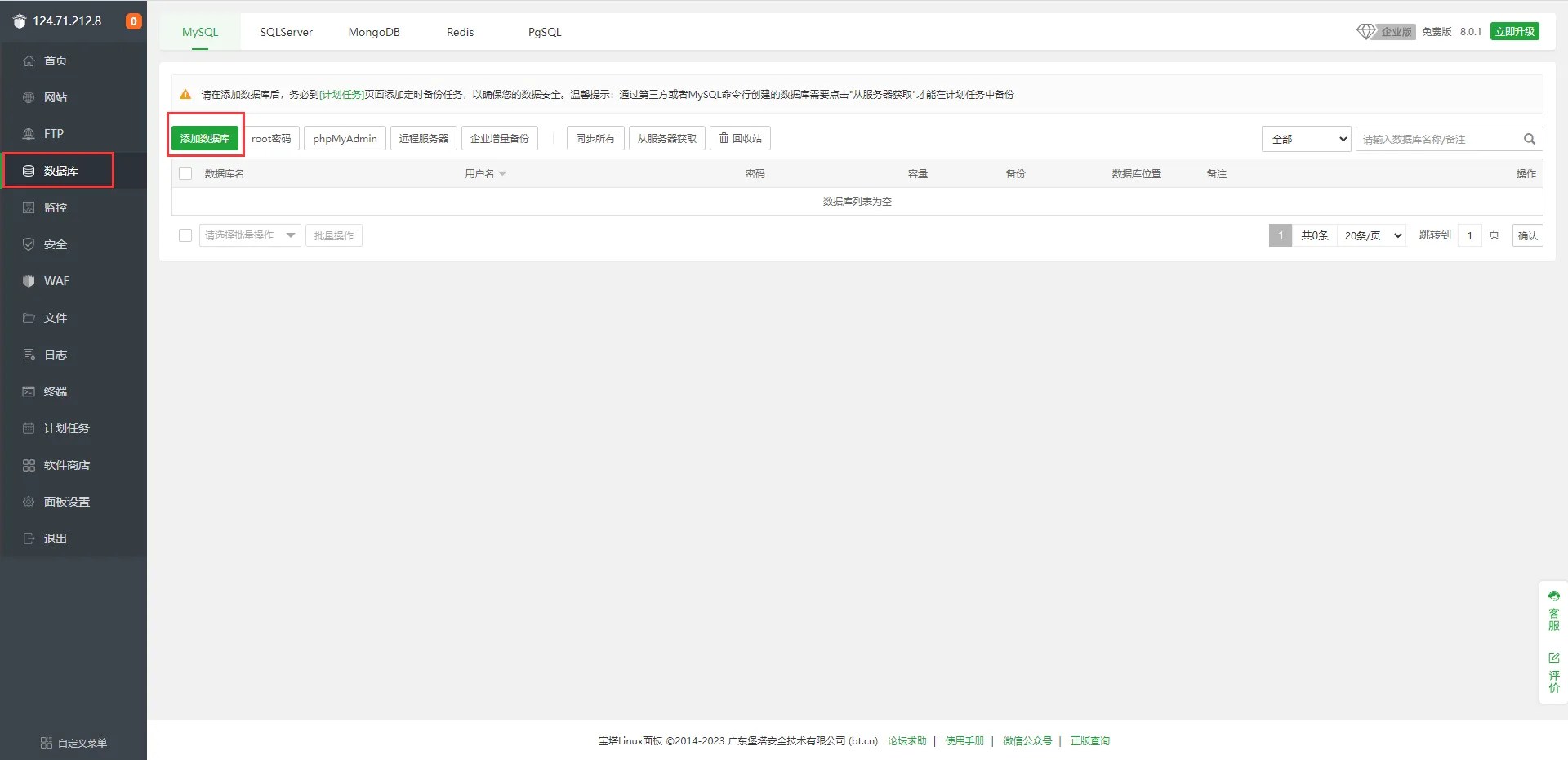Click the logout icon beside 退出
Screen dimensions: 1568x760
click(x=29, y=539)
